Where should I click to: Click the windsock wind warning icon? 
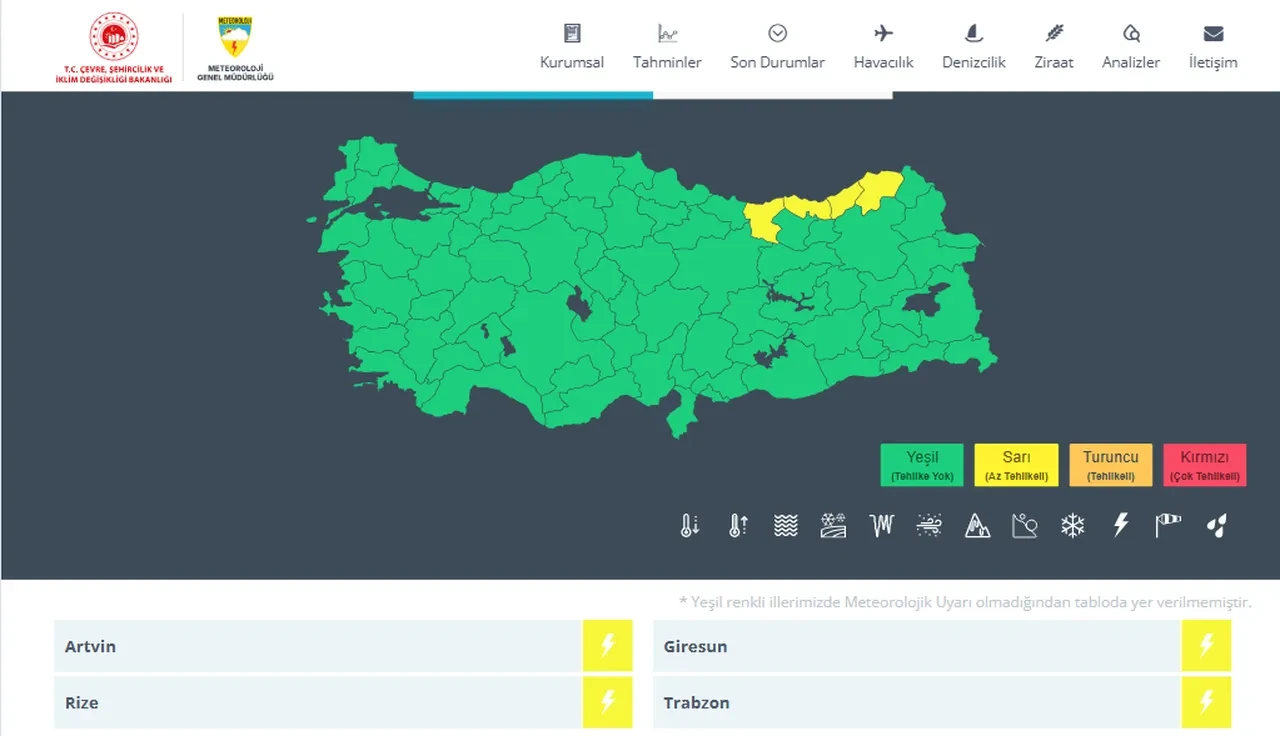(1168, 525)
